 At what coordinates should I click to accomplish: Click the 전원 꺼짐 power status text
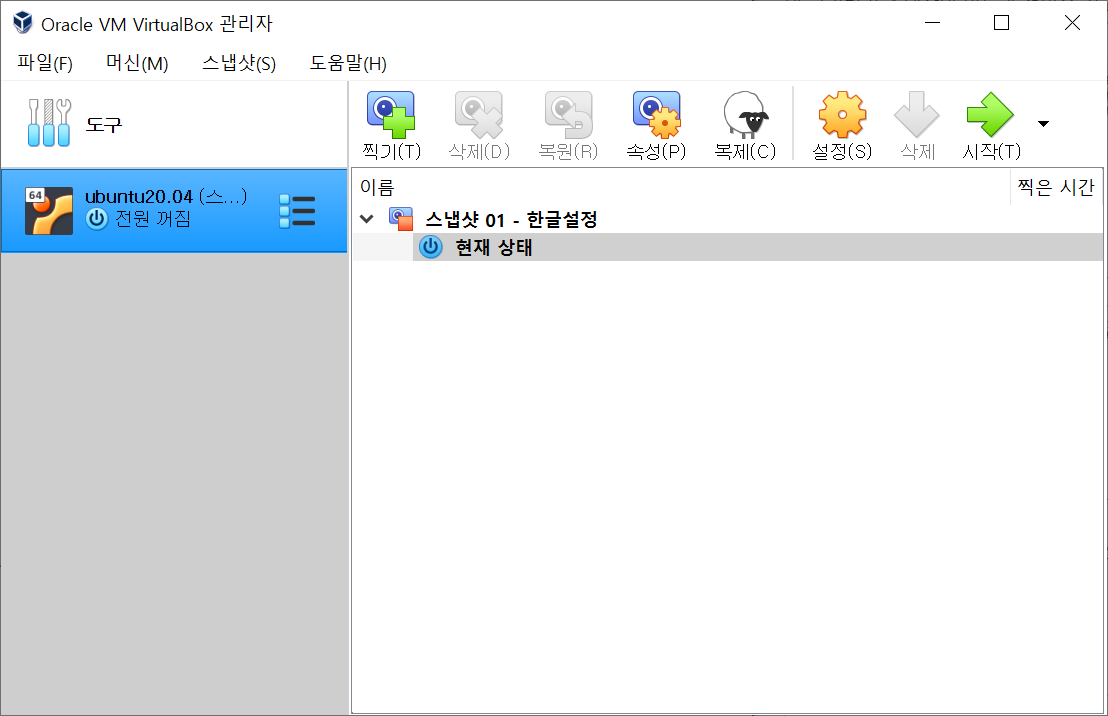(153, 219)
